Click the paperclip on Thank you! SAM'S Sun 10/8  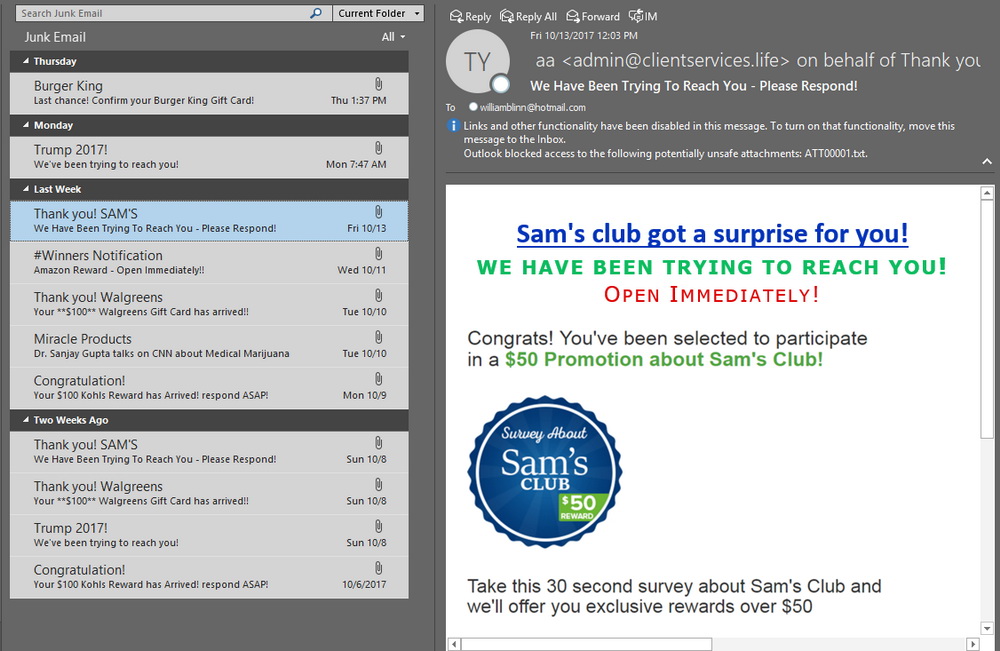378,443
